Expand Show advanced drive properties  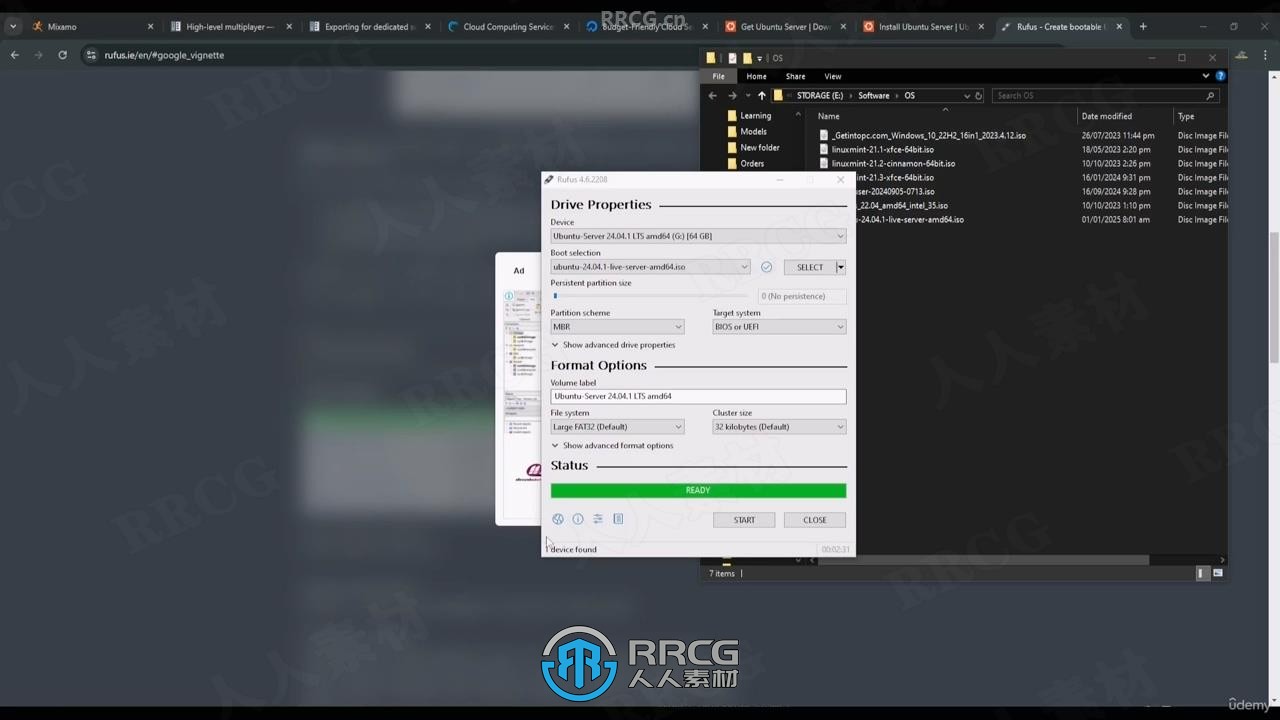point(613,345)
